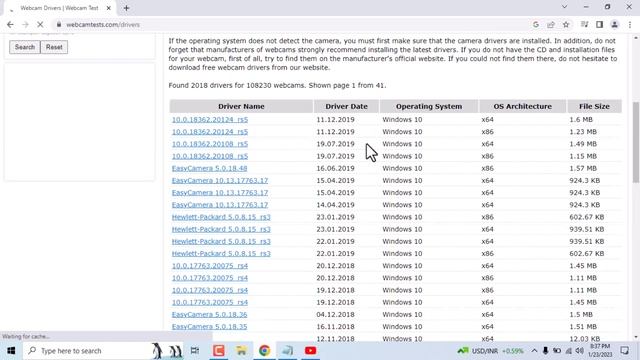The width and height of the screenshot is (640, 360).
Task: Click the Driver Date column header
Action: point(346,106)
